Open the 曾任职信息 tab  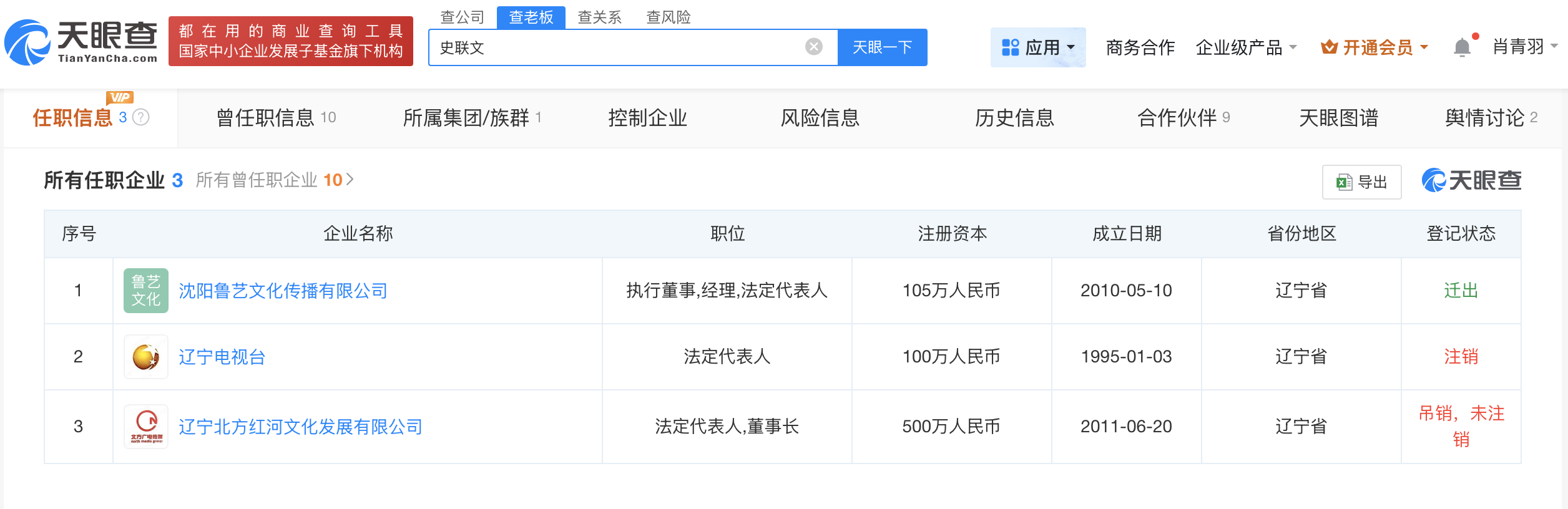275,118
